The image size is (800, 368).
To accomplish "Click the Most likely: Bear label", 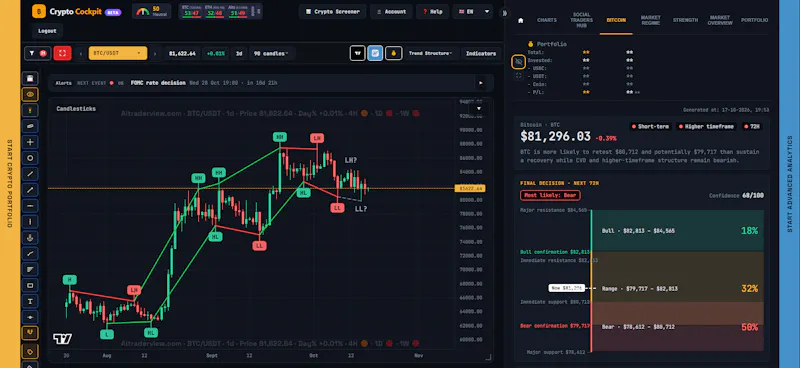I will (x=550, y=195).
